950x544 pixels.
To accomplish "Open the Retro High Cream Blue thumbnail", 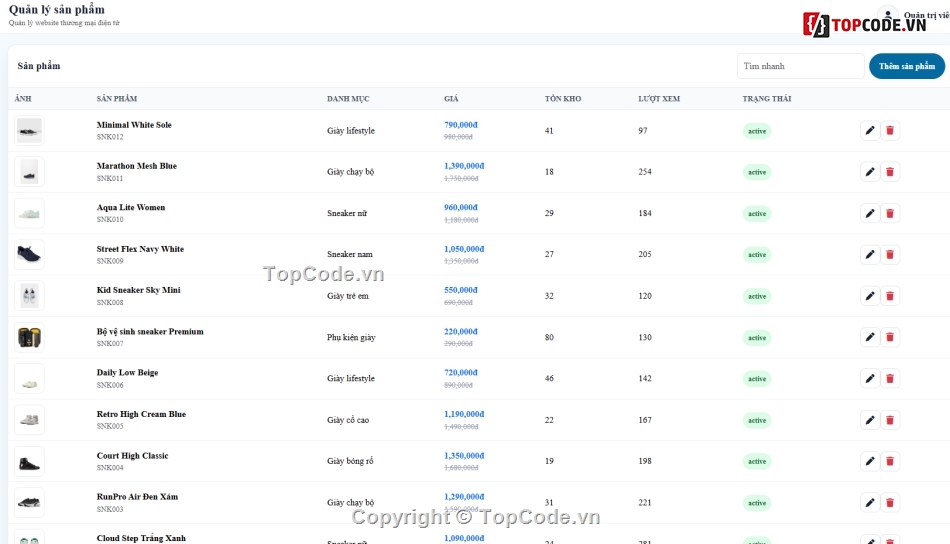I will pos(29,420).
